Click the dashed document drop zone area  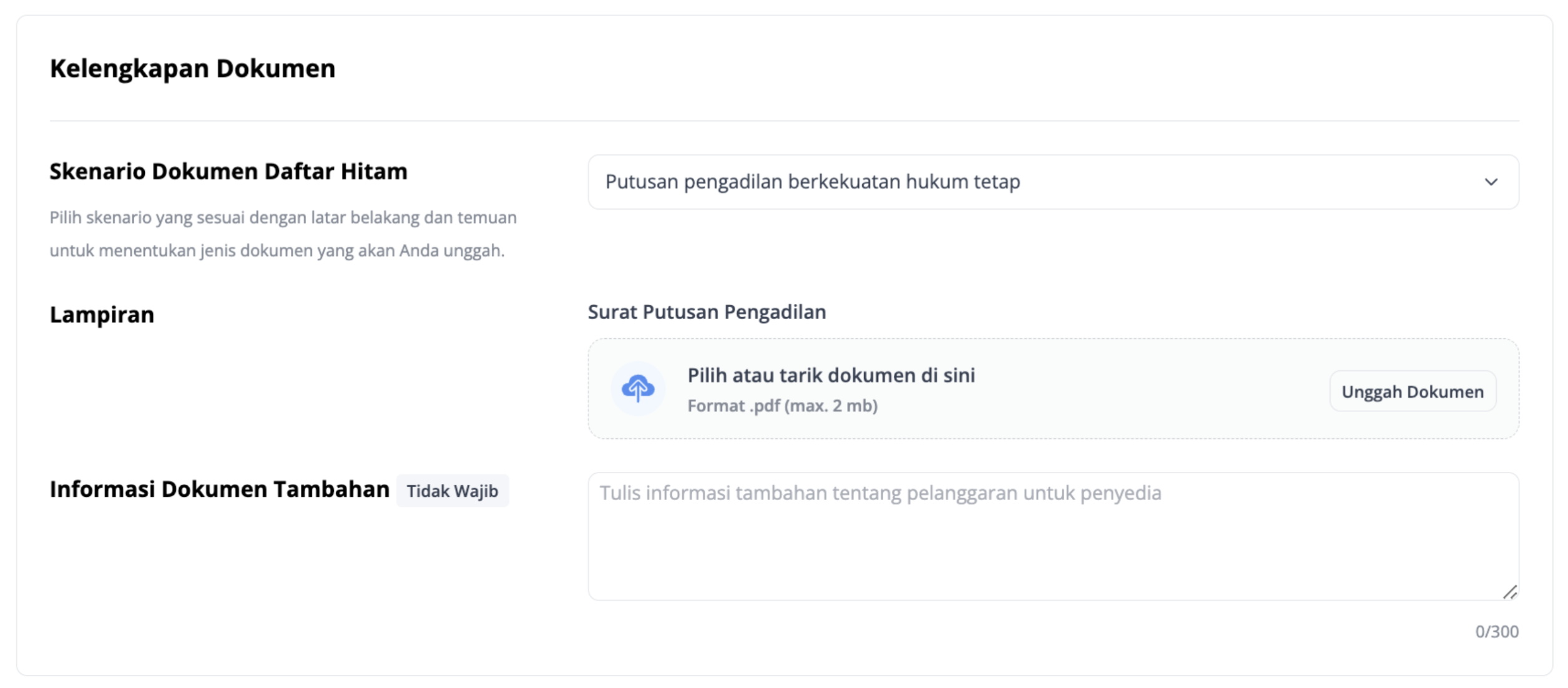[1053, 388]
